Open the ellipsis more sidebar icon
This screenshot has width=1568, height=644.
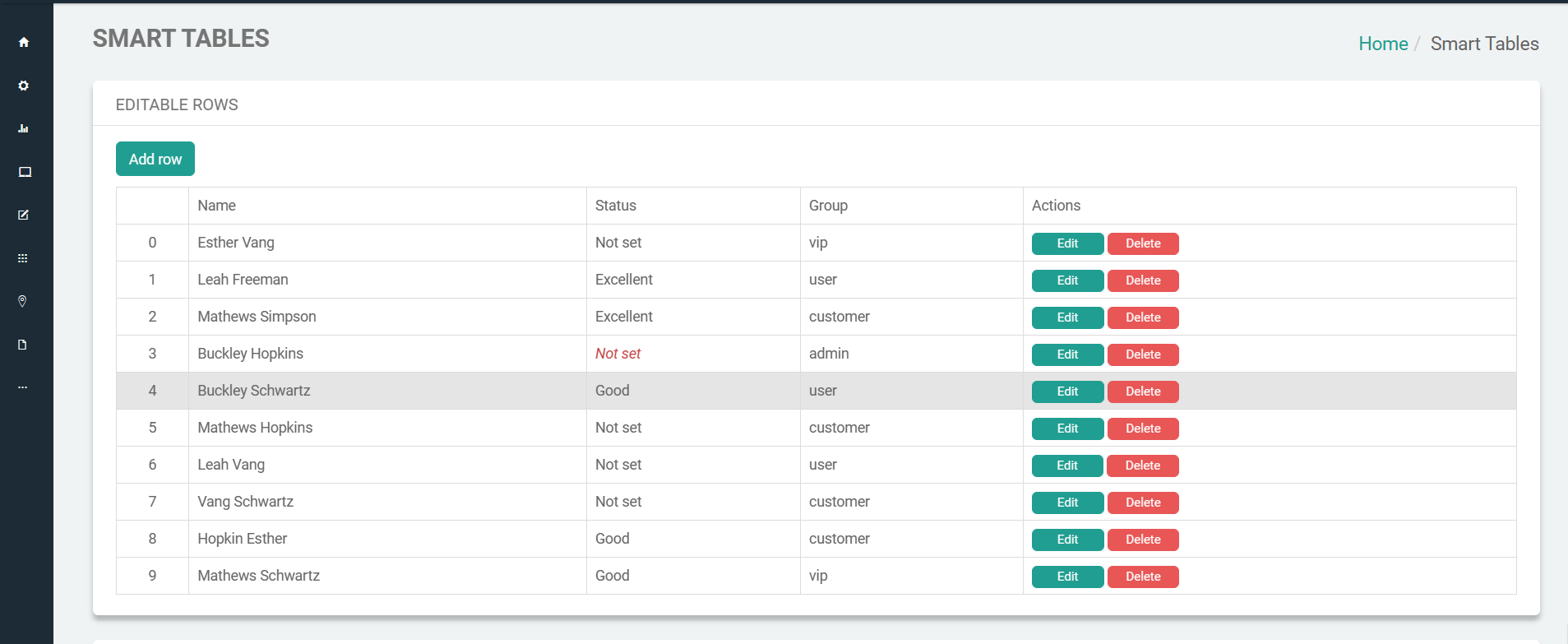pos(22,387)
